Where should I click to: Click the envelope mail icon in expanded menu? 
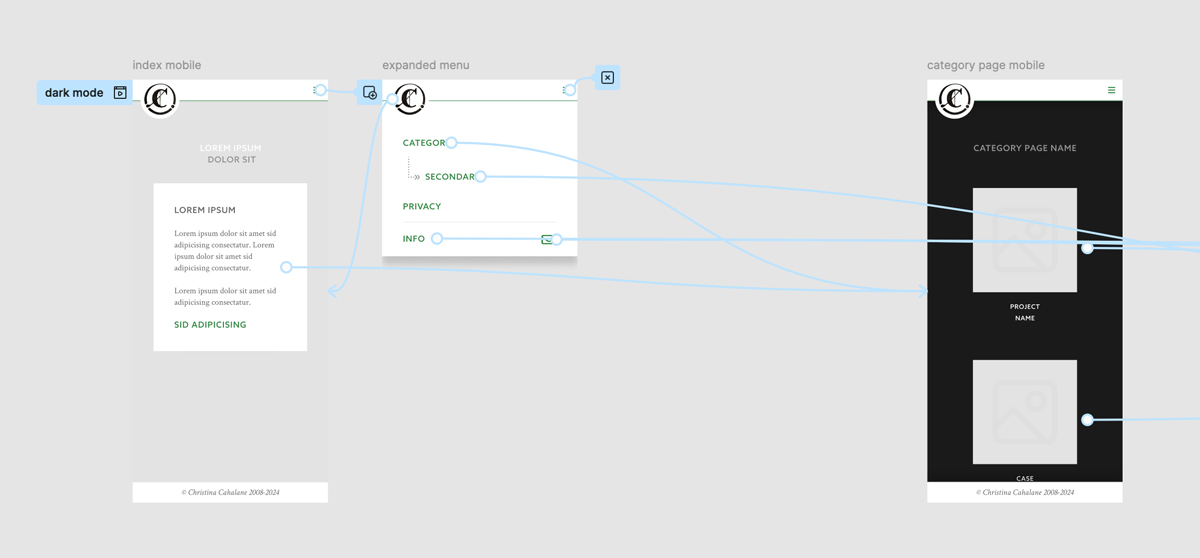pyautogui.click(x=546, y=240)
